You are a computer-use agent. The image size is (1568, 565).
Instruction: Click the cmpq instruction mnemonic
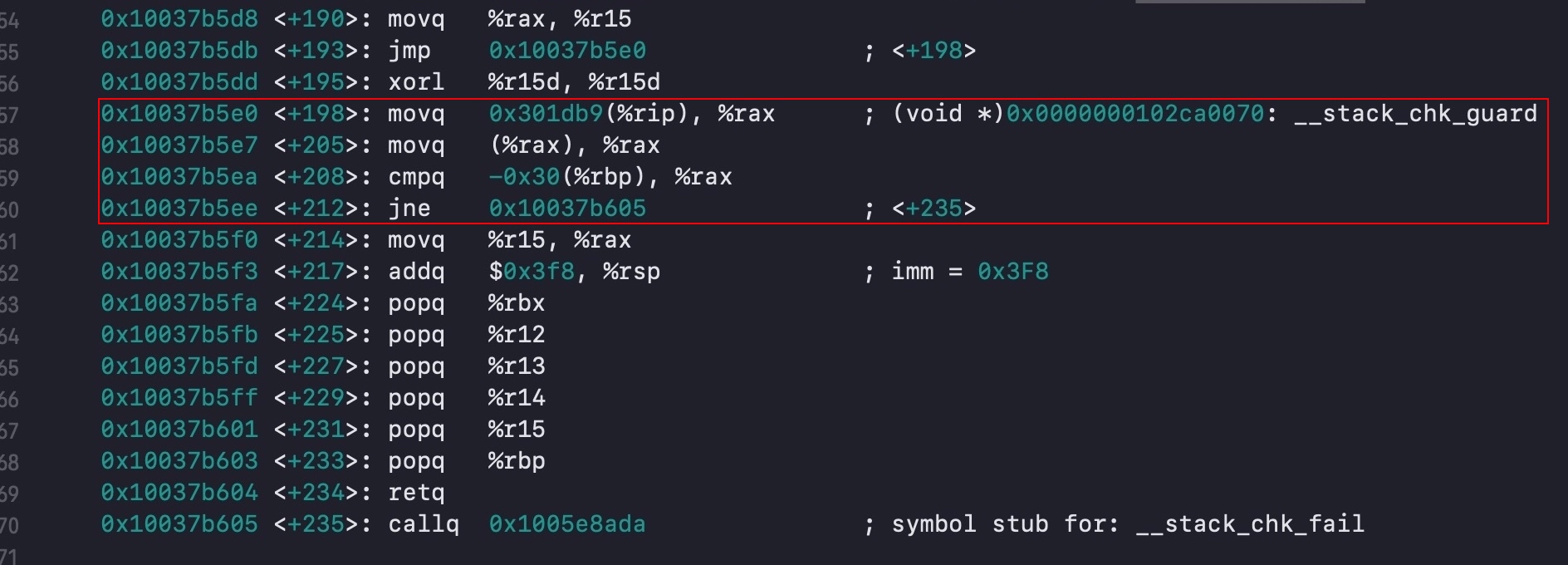pos(416,178)
